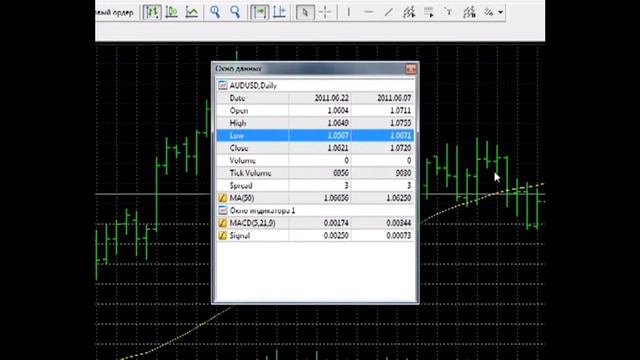
Task: Toggle chart auto scroll
Action: coord(259,12)
